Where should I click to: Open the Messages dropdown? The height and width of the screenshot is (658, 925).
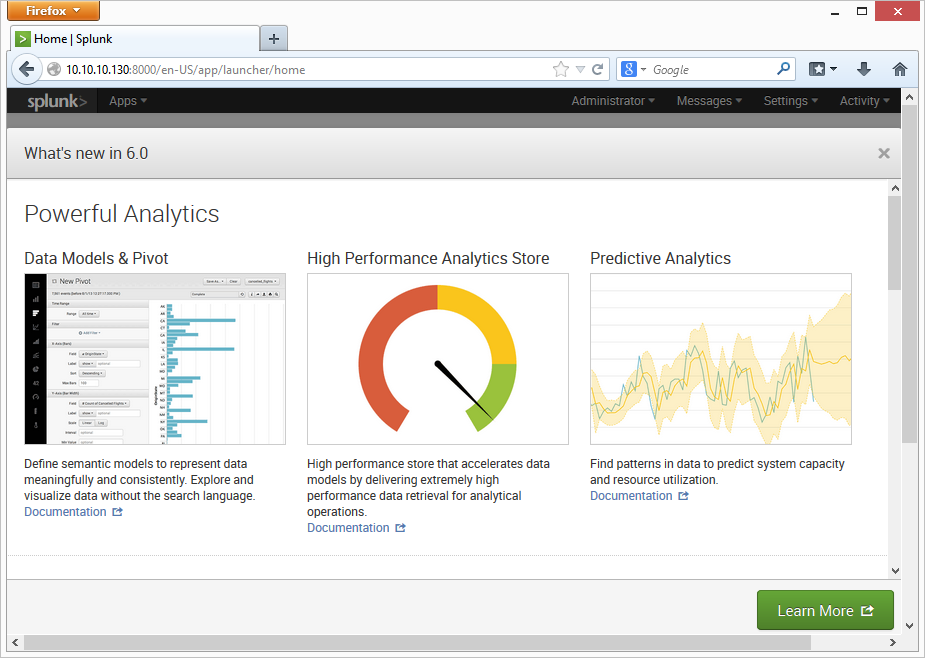(709, 101)
